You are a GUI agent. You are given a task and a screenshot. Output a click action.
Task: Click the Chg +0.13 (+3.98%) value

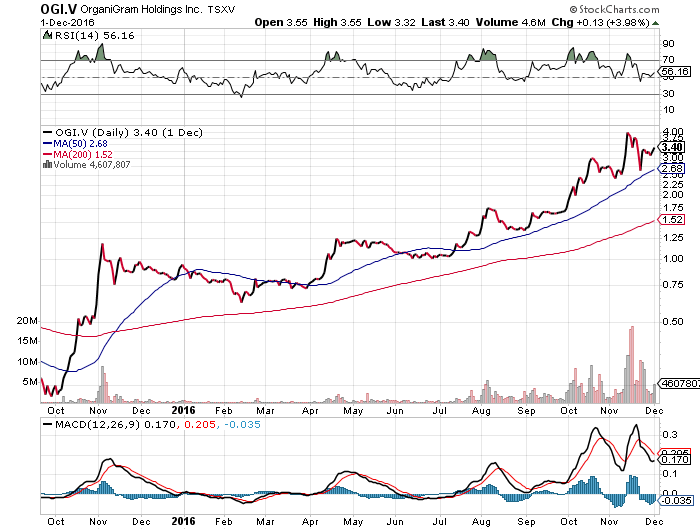(600, 22)
